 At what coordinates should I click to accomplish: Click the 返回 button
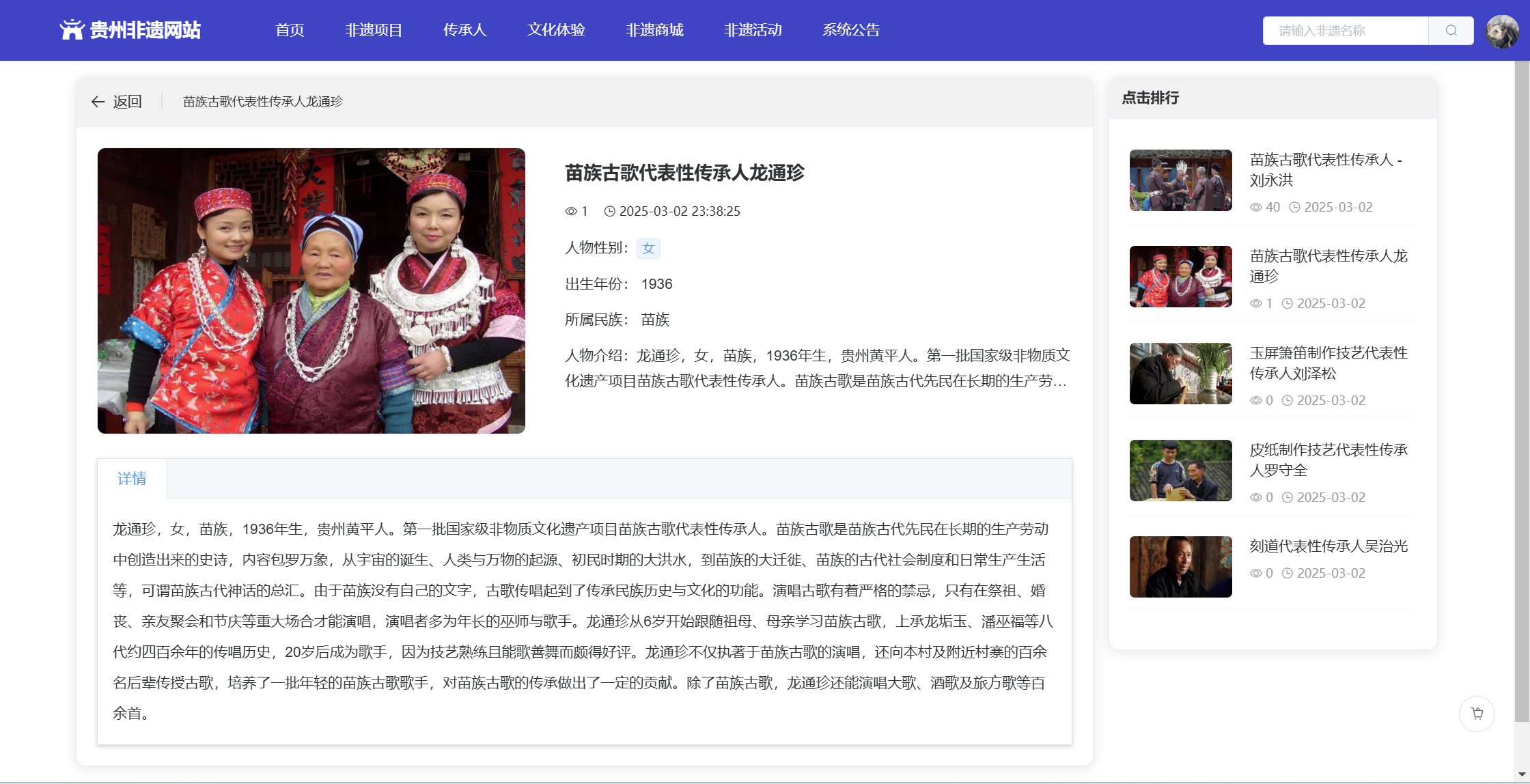pos(127,102)
